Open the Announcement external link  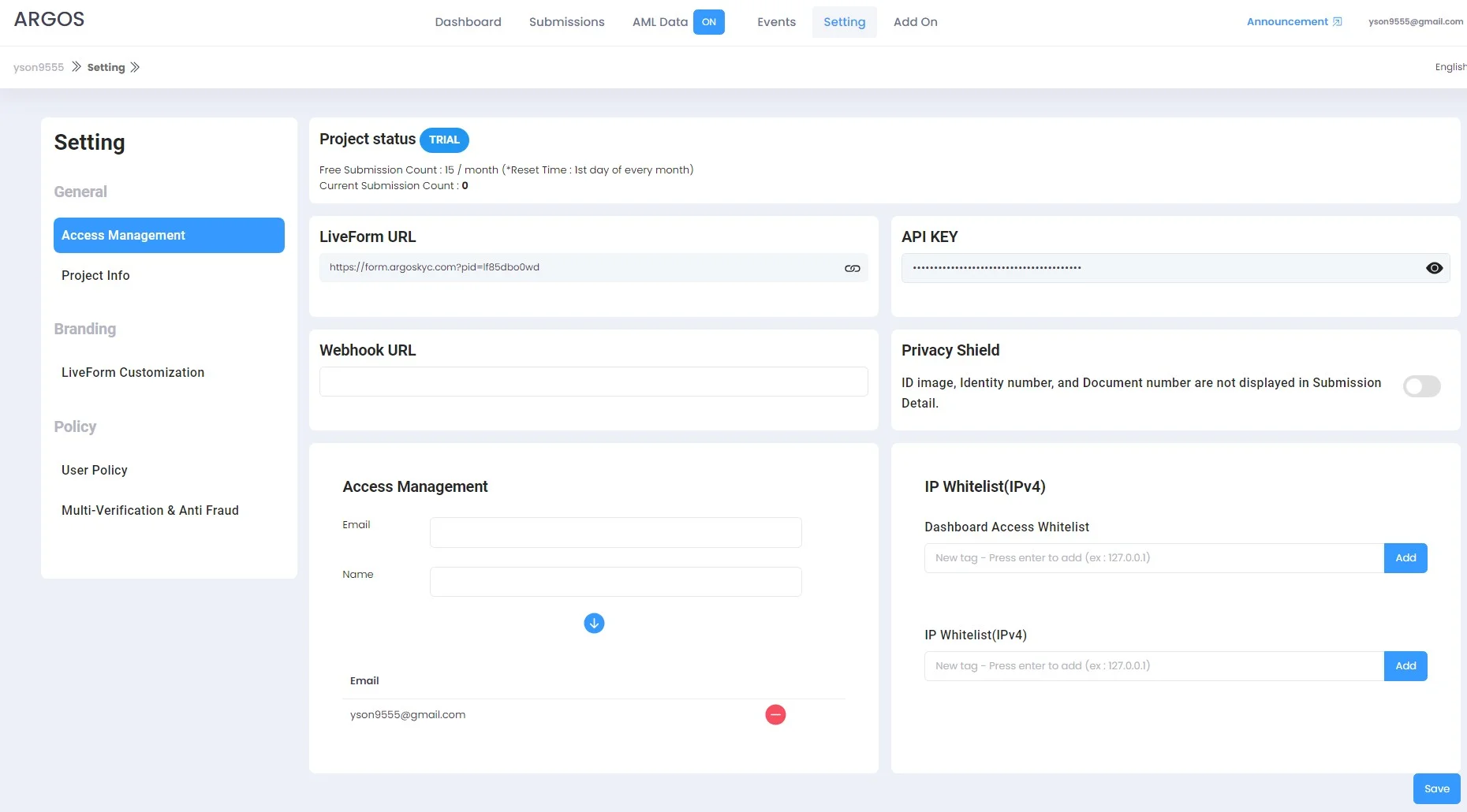click(x=1293, y=22)
